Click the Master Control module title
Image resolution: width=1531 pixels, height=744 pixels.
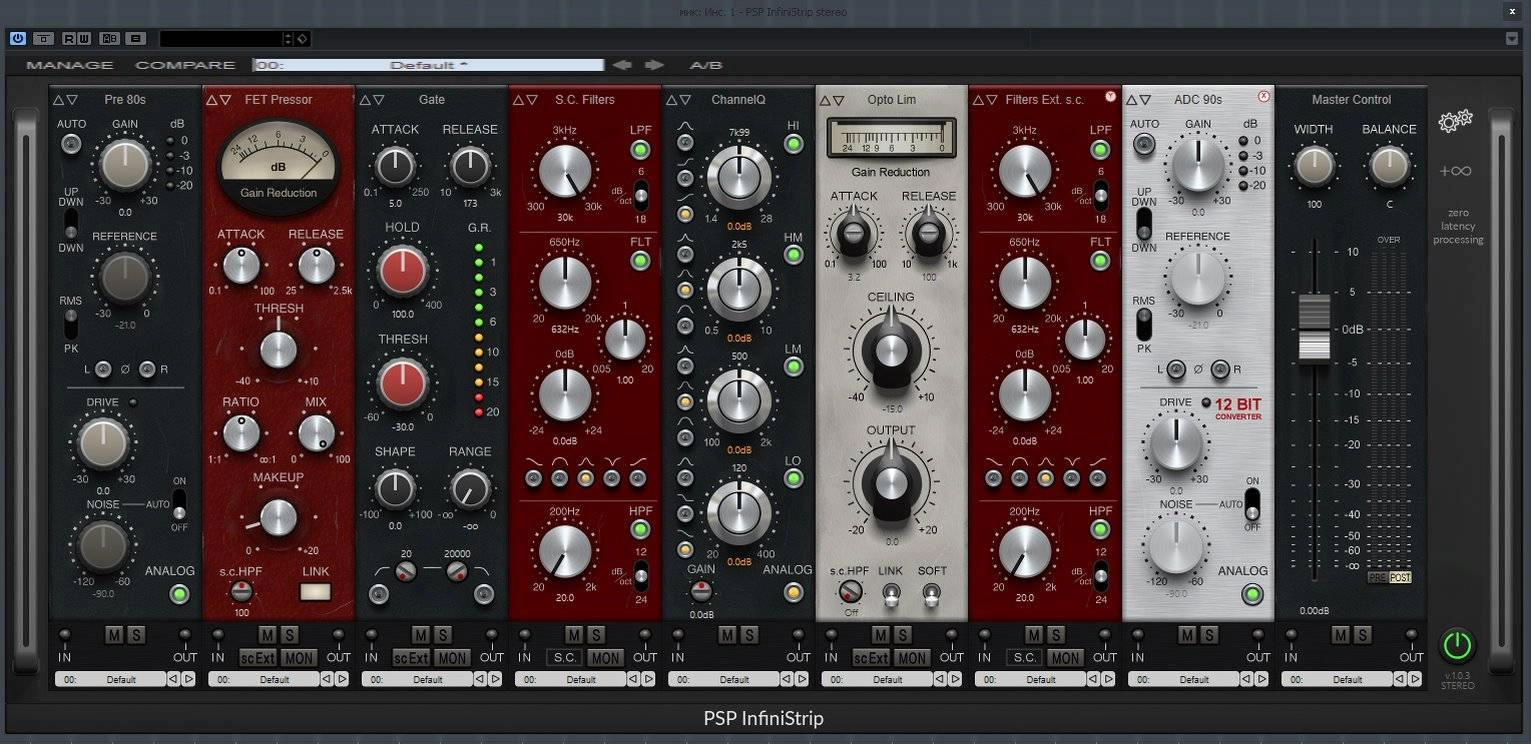pyautogui.click(x=1351, y=100)
